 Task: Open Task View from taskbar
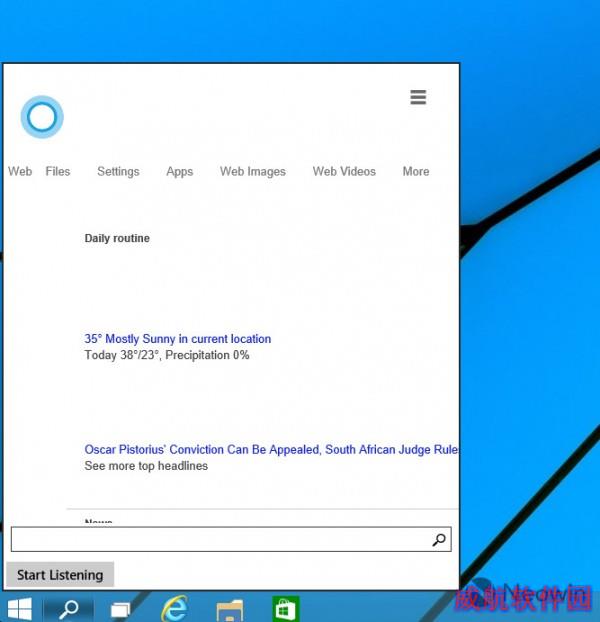[x=121, y=610]
